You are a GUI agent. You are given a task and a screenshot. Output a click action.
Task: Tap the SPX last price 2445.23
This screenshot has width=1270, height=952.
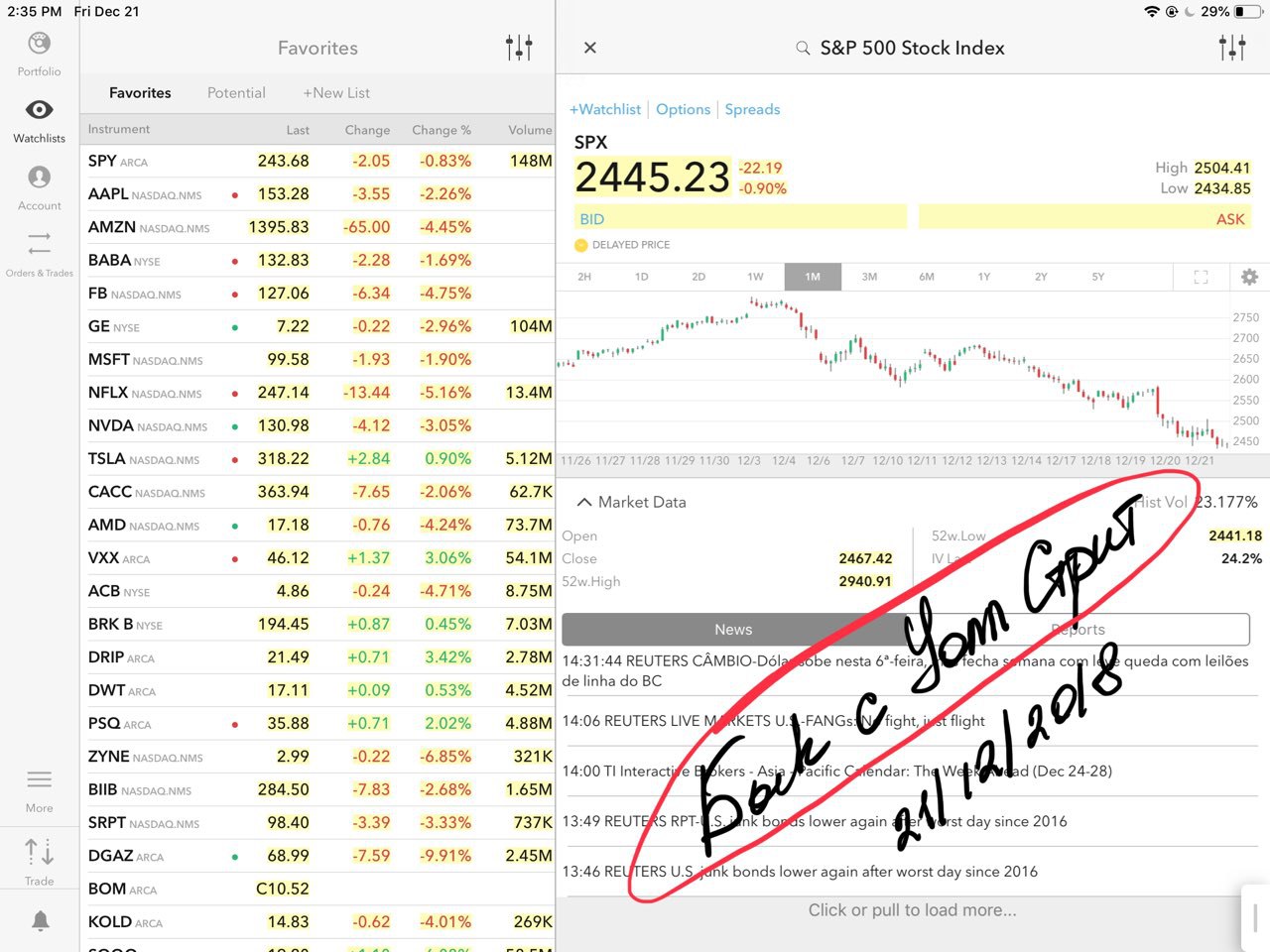coord(652,178)
